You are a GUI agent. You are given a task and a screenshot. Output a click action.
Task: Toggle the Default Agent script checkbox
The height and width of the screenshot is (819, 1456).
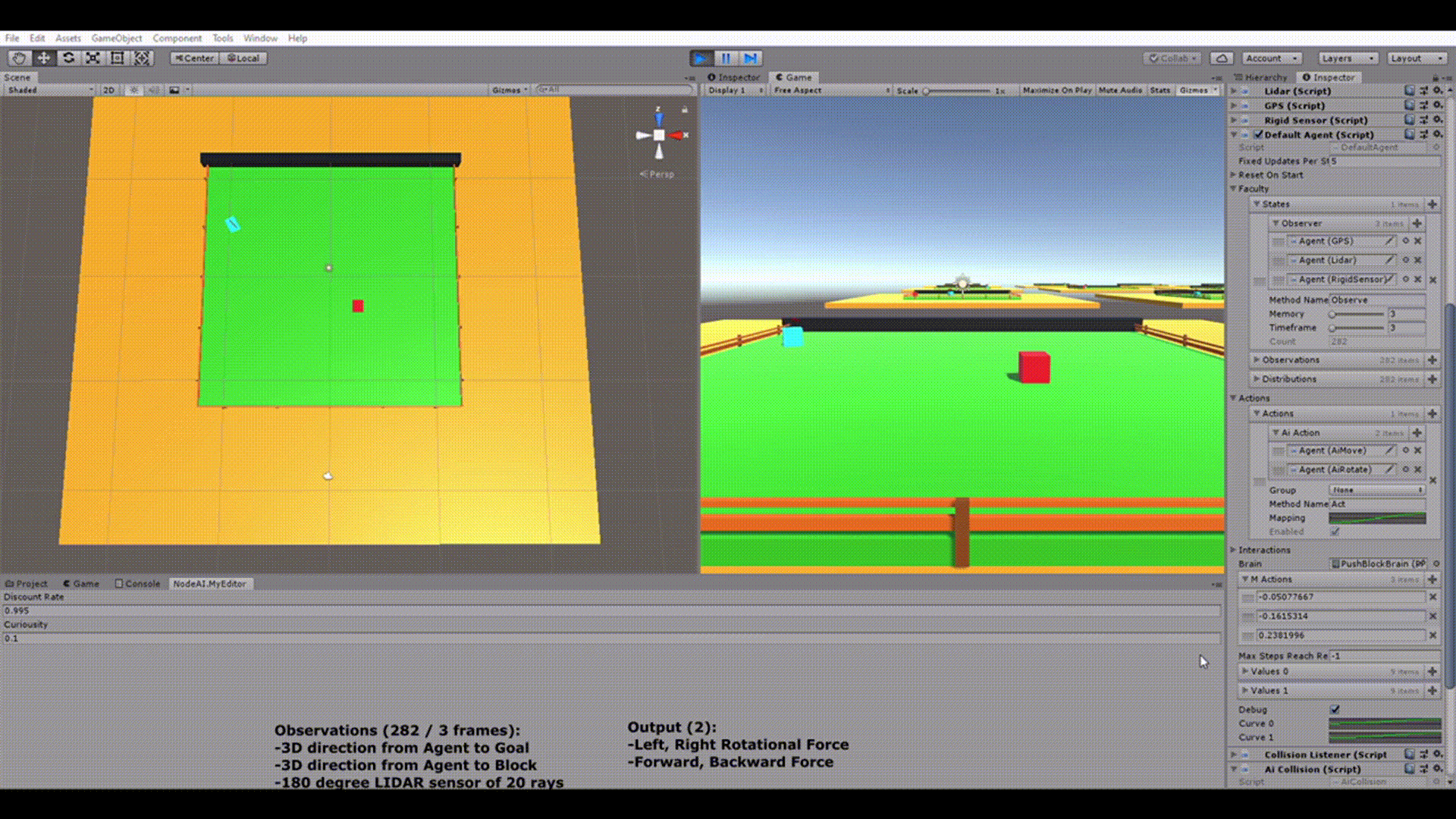click(x=1259, y=134)
